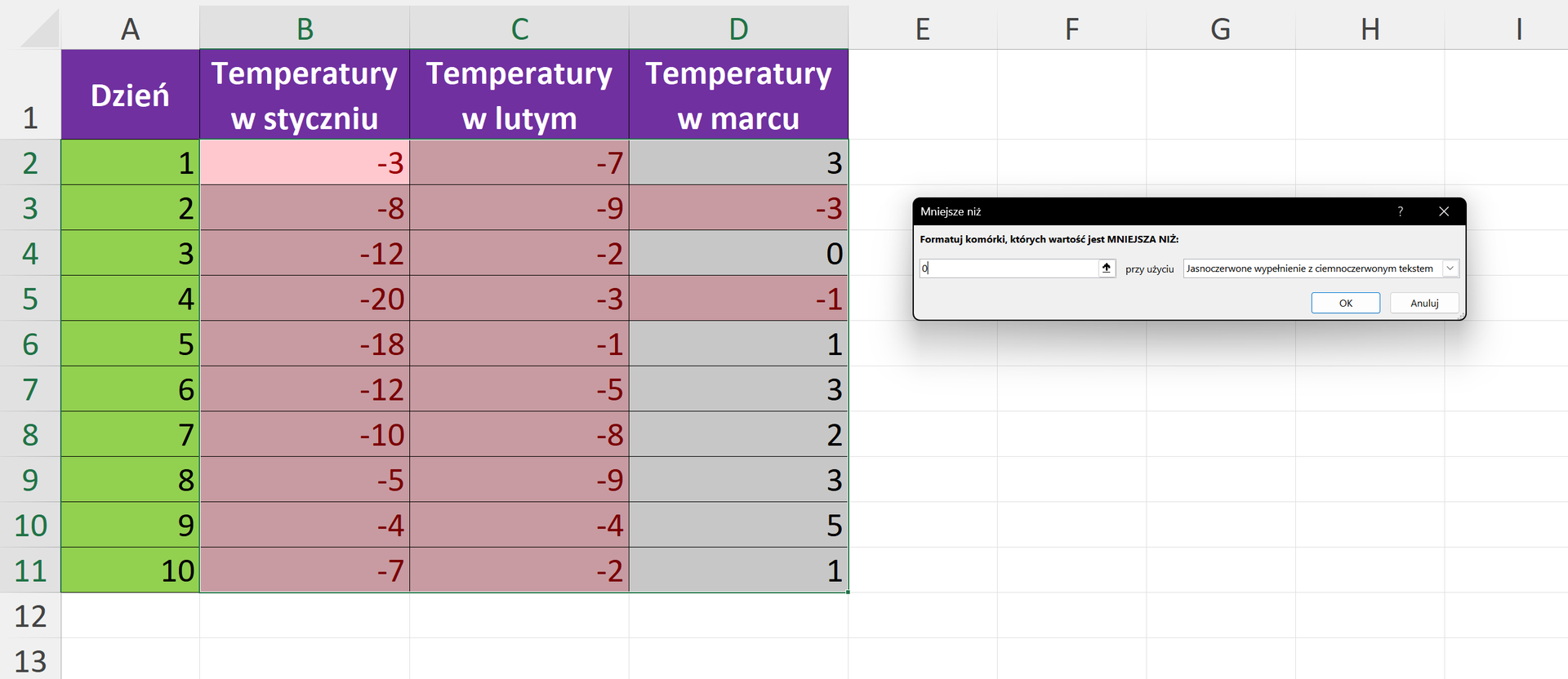This screenshot has height=679, width=1568.
Task: Click the March cell showing 5
Action: (x=738, y=525)
